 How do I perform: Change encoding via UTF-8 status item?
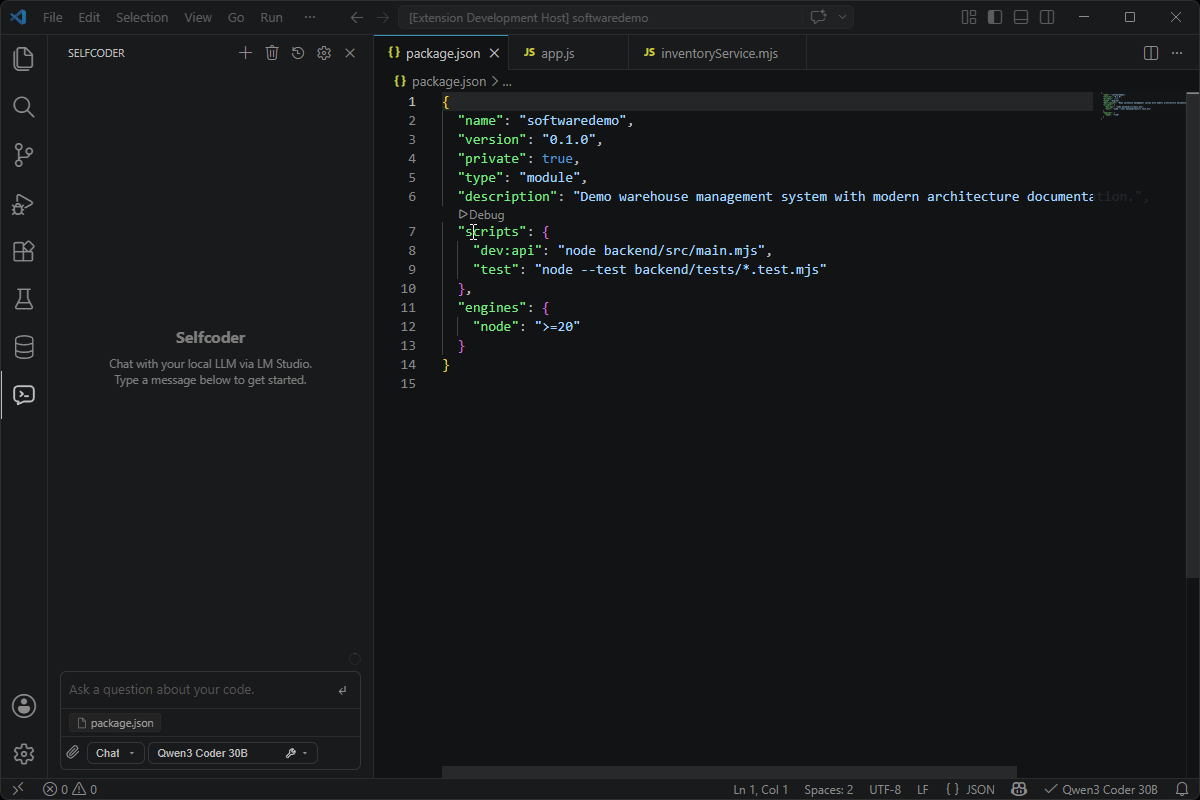point(885,789)
